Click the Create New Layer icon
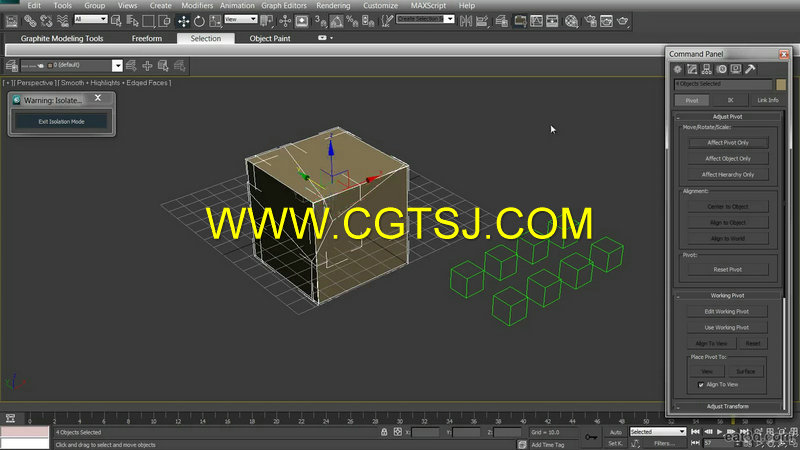800x450 pixels. tap(131, 65)
